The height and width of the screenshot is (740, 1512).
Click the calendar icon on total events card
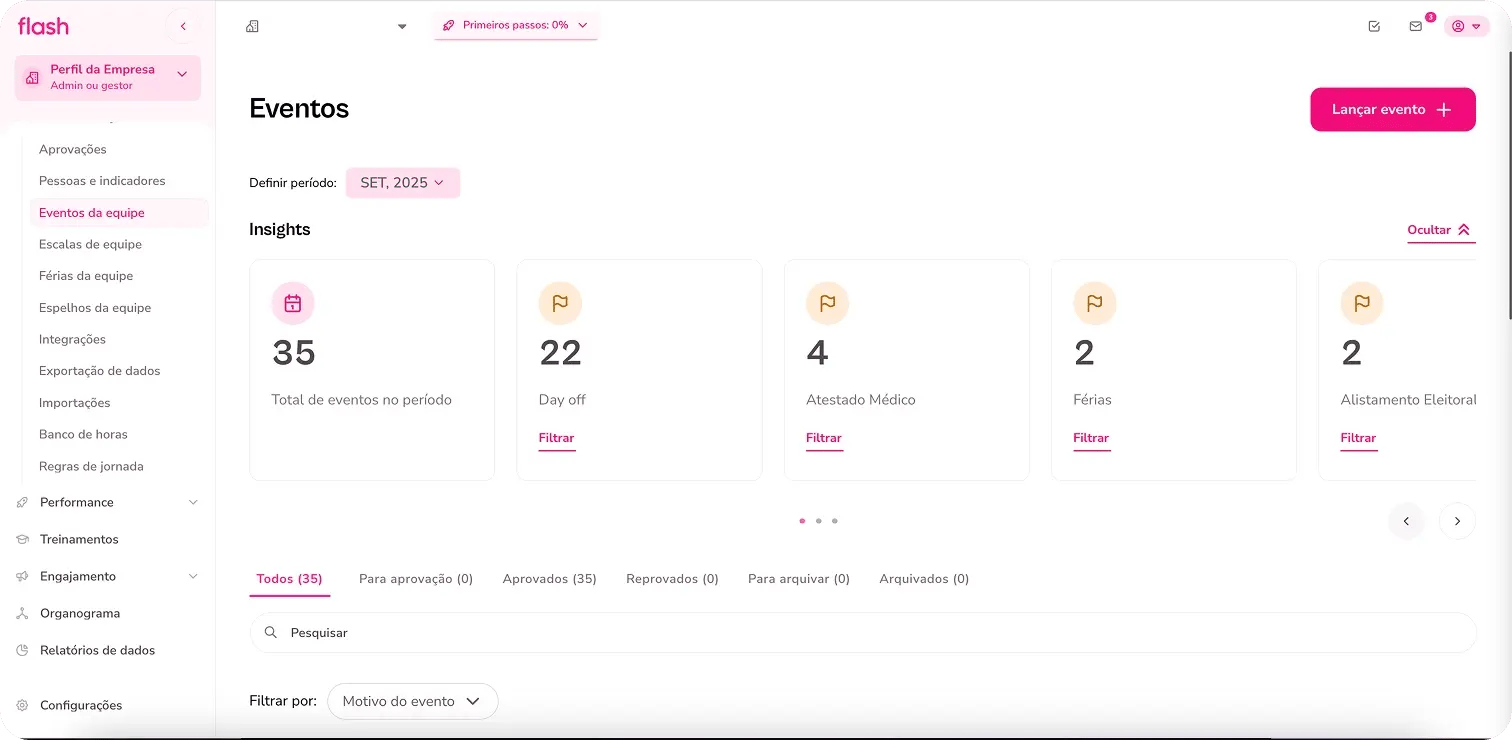tap(293, 303)
